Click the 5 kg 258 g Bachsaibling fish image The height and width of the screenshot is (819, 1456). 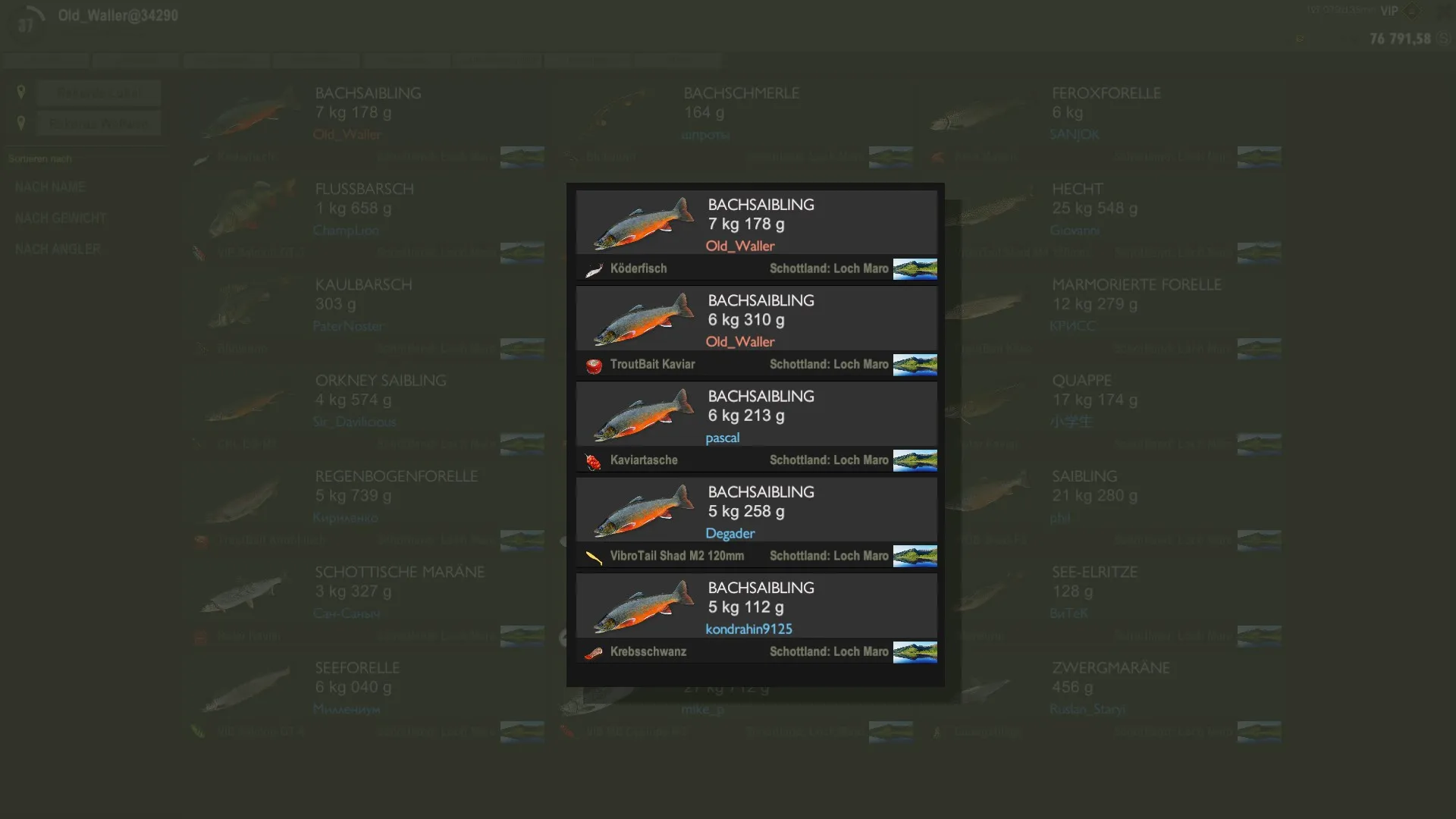pyautogui.click(x=643, y=510)
